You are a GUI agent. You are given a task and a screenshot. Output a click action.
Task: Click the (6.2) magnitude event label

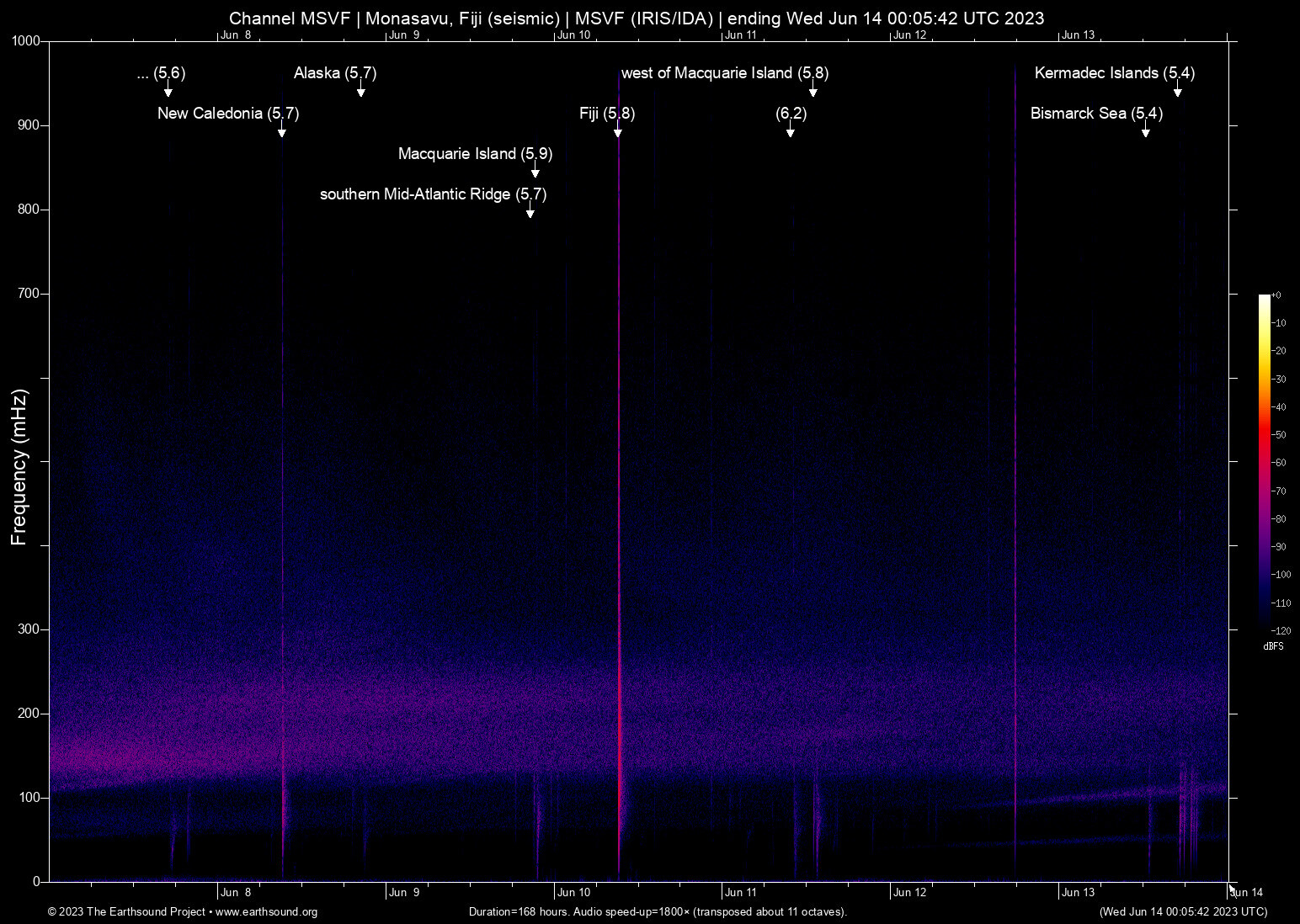(x=790, y=114)
